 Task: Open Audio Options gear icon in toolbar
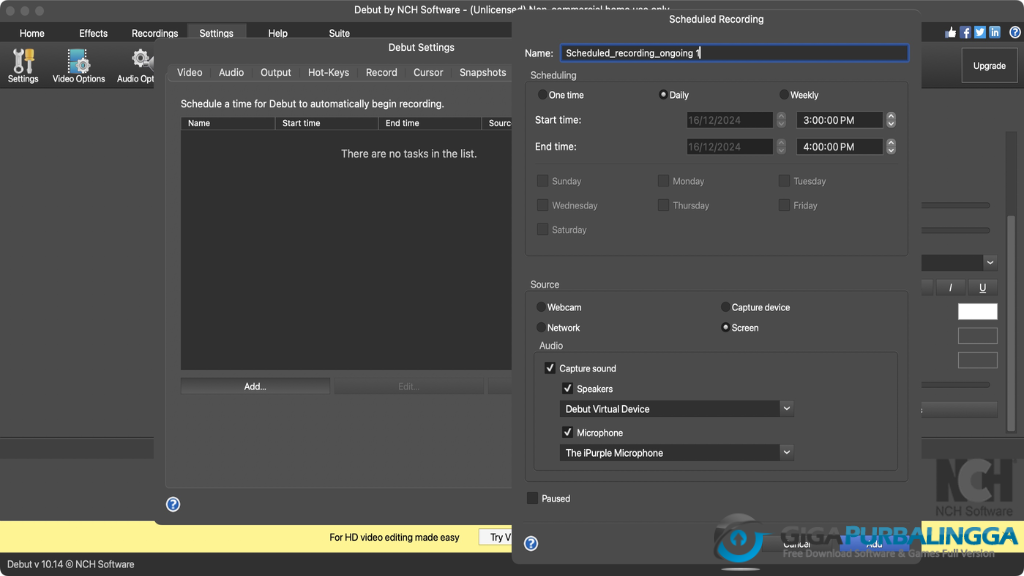pos(136,65)
